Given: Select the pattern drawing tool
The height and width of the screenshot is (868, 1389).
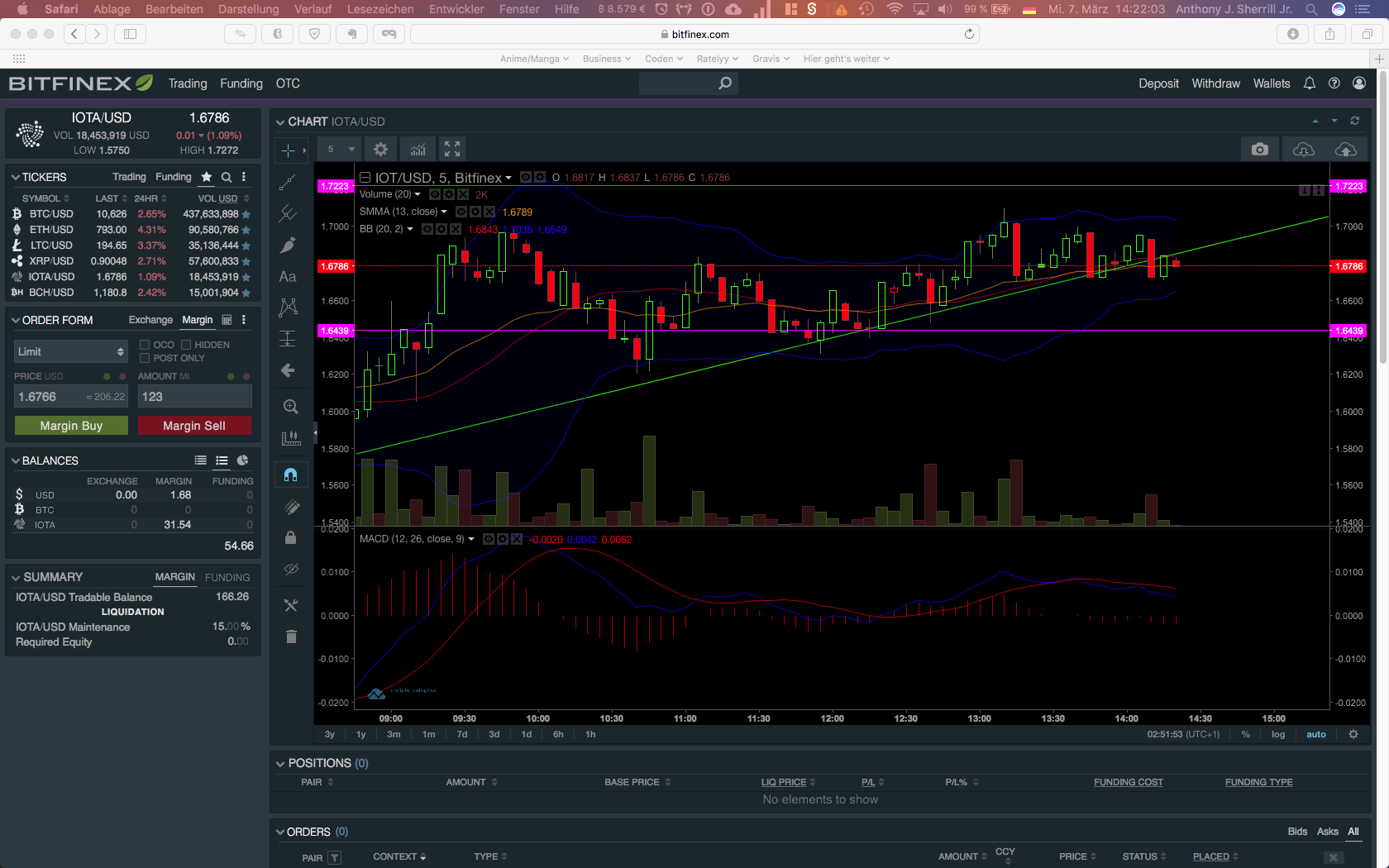Looking at the screenshot, I should coord(288,308).
